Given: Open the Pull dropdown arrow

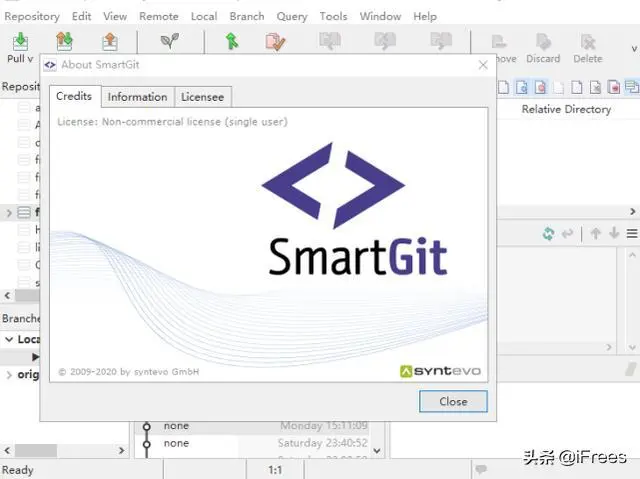Looking at the screenshot, I should 30,59.
